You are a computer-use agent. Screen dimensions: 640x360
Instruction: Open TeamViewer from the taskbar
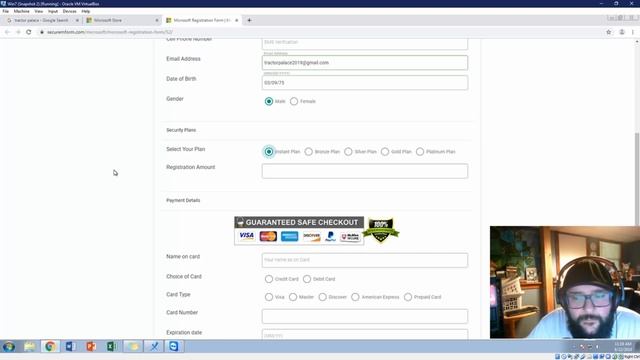(x=174, y=347)
